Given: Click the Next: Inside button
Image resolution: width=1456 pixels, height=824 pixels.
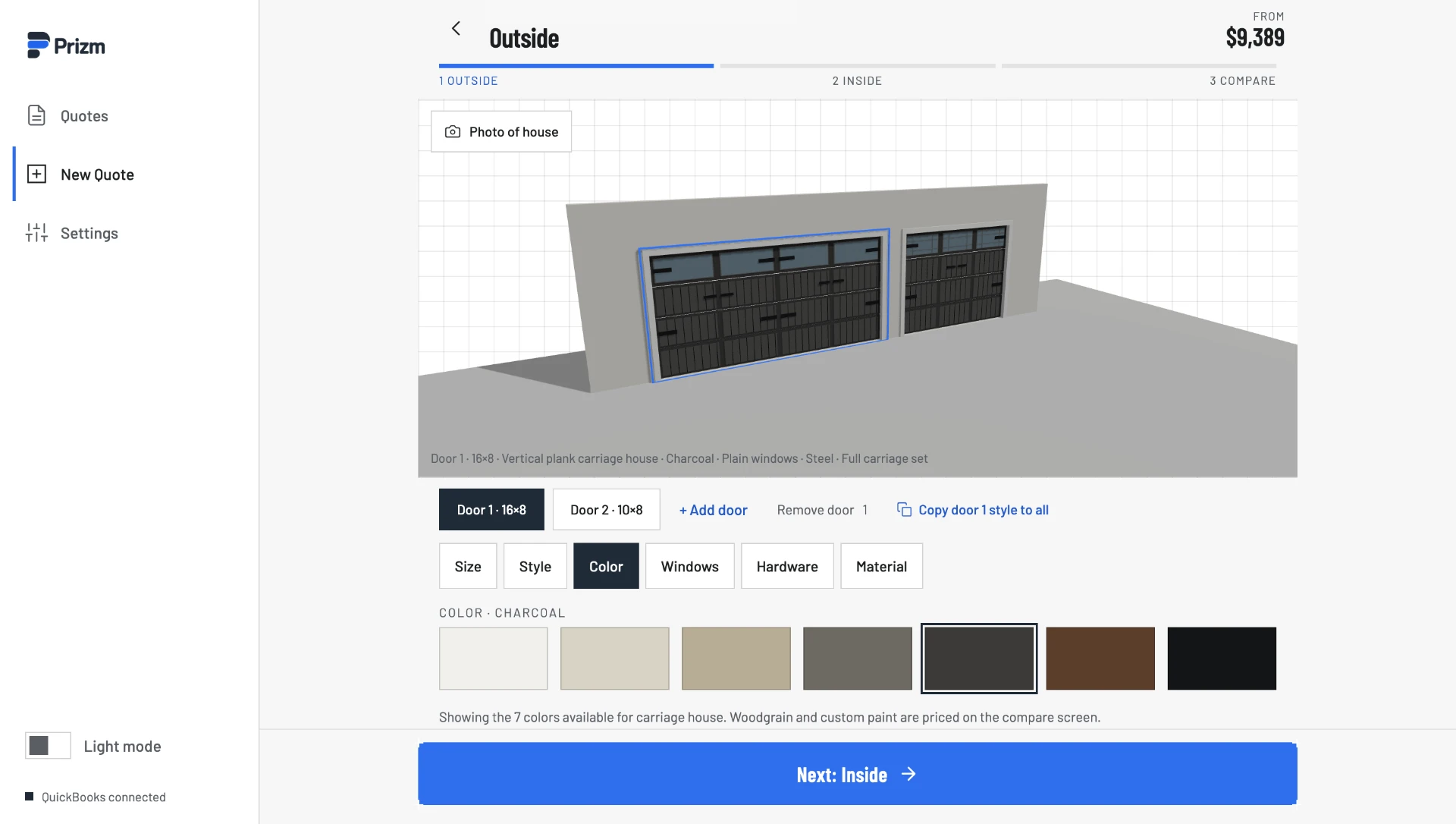Looking at the screenshot, I should pyautogui.click(x=858, y=774).
